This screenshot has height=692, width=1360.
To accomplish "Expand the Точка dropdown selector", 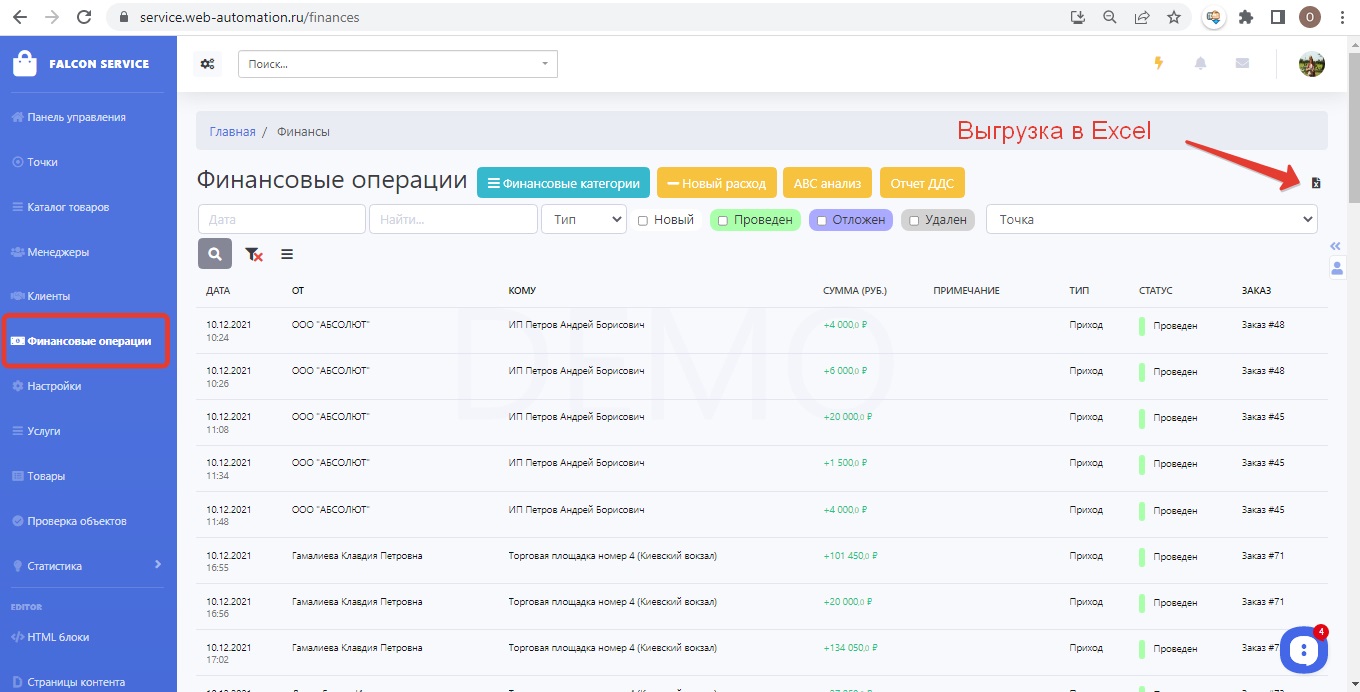I will point(1151,219).
